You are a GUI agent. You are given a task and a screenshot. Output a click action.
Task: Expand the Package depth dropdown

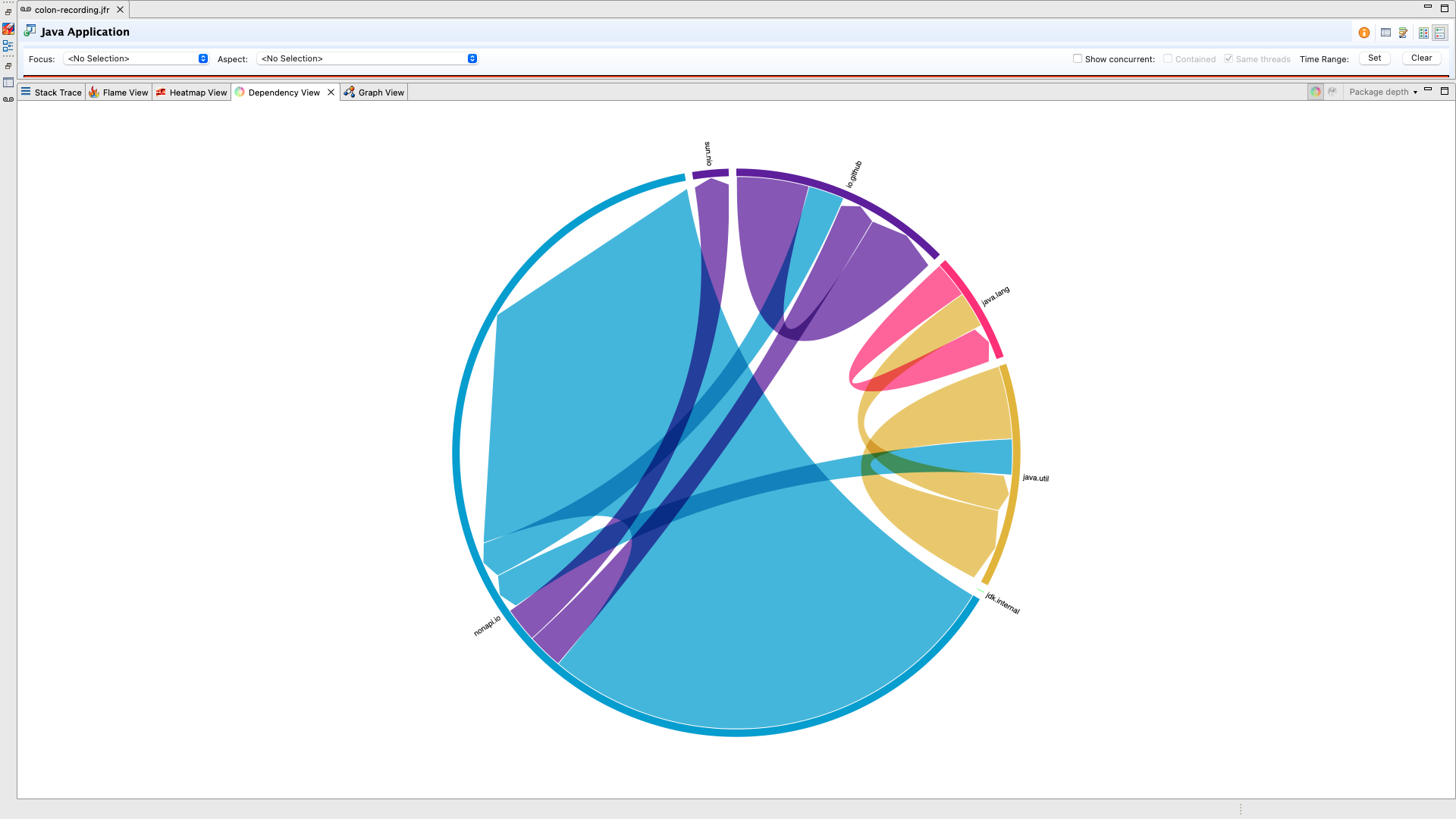tap(1383, 92)
